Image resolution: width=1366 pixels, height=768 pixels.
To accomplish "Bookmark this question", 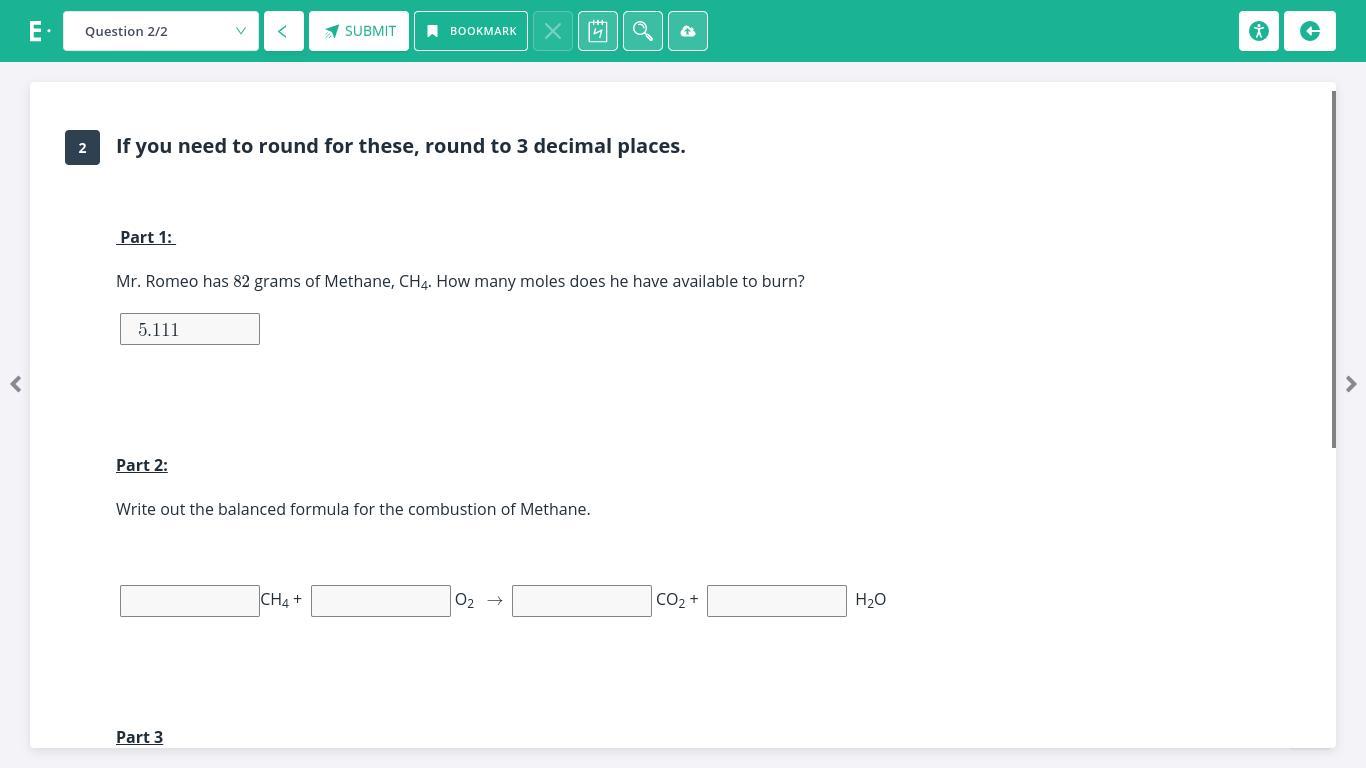I will (471, 31).
